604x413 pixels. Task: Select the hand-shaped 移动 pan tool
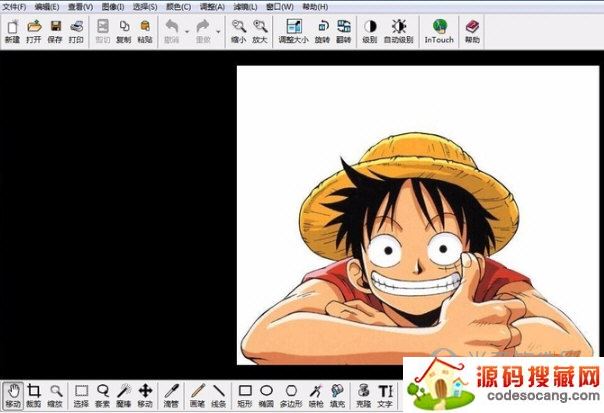pos(13,395)
